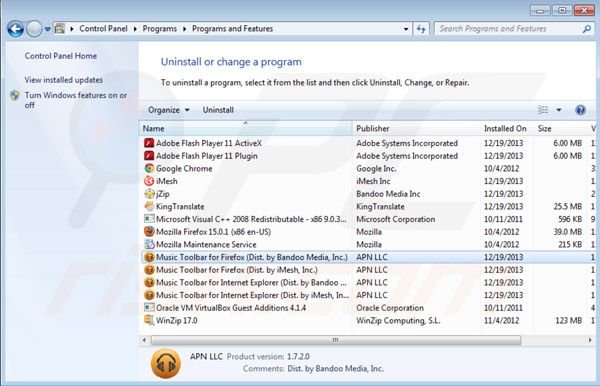The height and width of the screenshot is (386, 600).
Task: Click the horizontal scrollbar thumb
Action: point(336,340)
